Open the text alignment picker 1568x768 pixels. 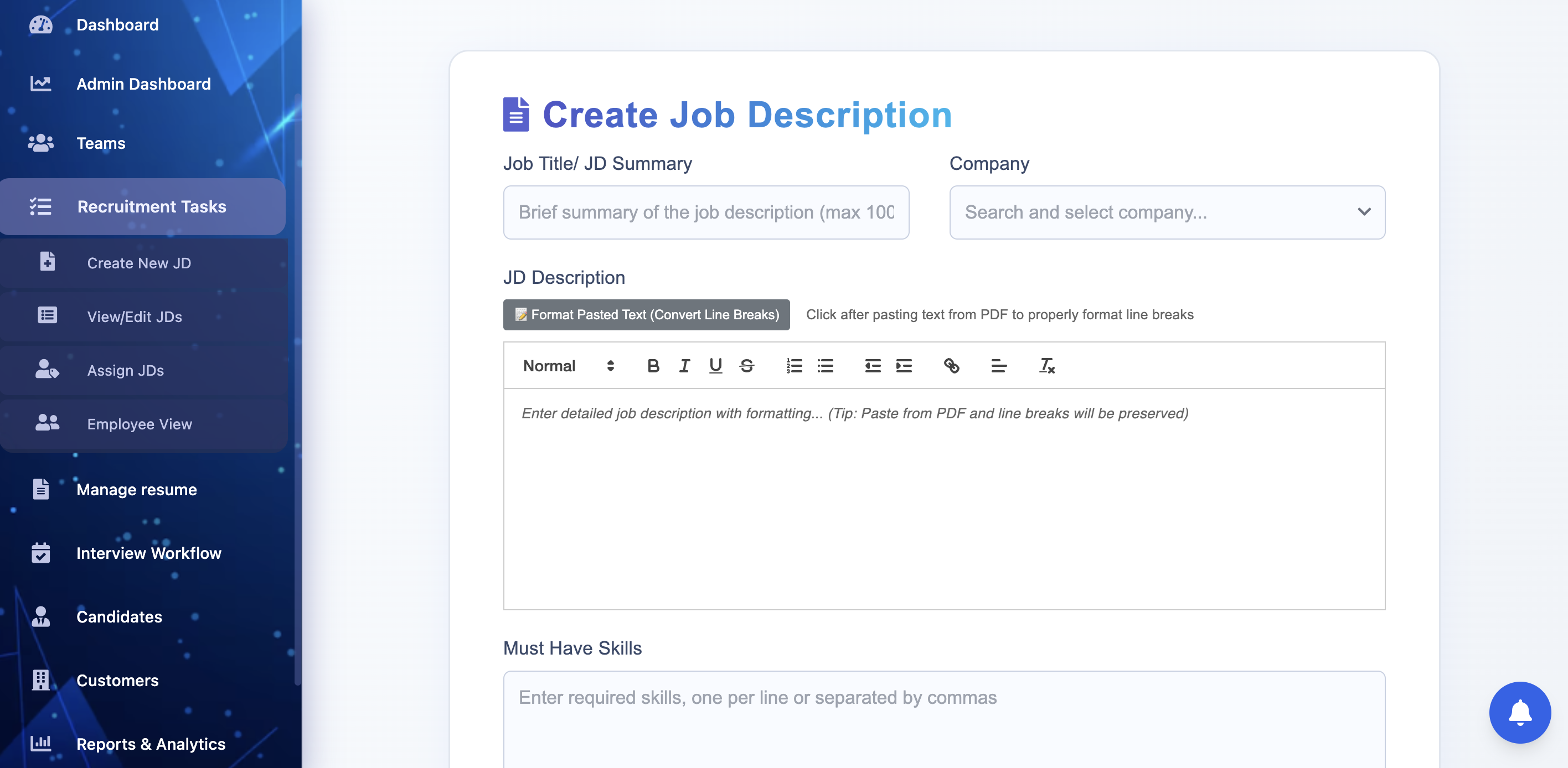coord(998,365)
